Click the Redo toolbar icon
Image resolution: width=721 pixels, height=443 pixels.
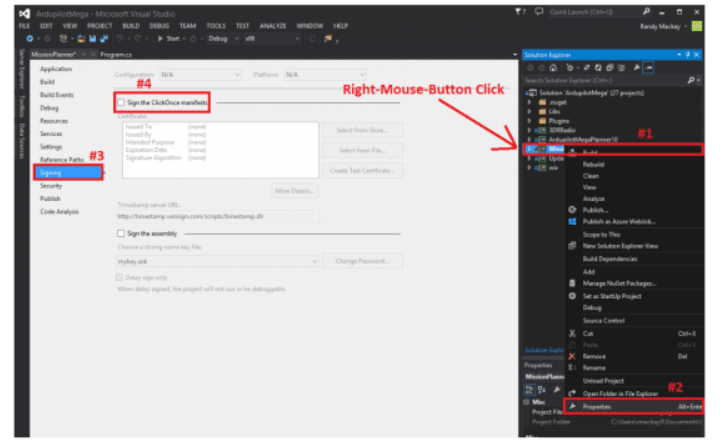tap(137, 39)
